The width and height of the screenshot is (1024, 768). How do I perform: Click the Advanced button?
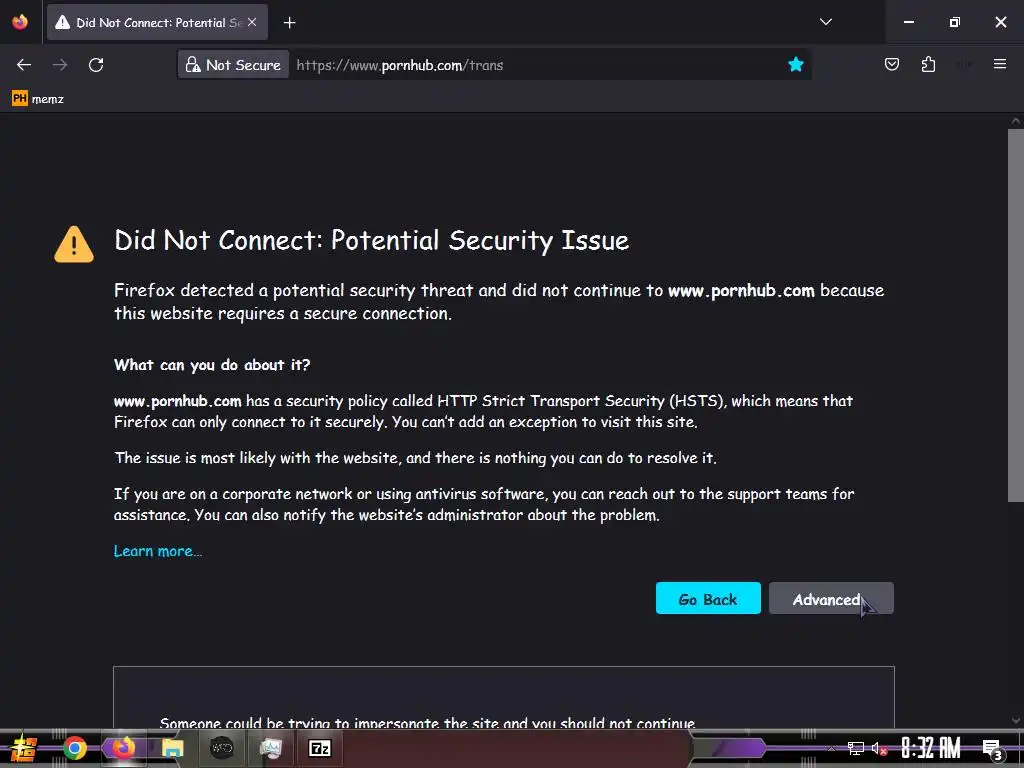pos(831,598)
